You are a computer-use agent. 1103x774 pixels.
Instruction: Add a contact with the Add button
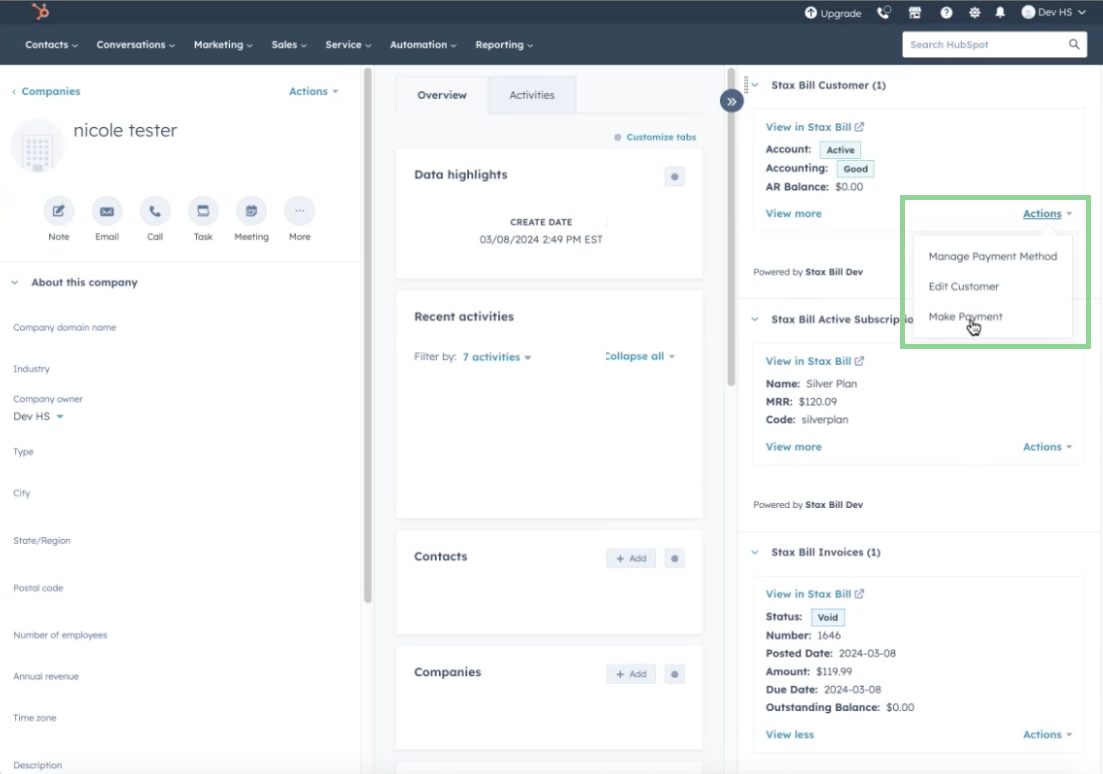631,558
